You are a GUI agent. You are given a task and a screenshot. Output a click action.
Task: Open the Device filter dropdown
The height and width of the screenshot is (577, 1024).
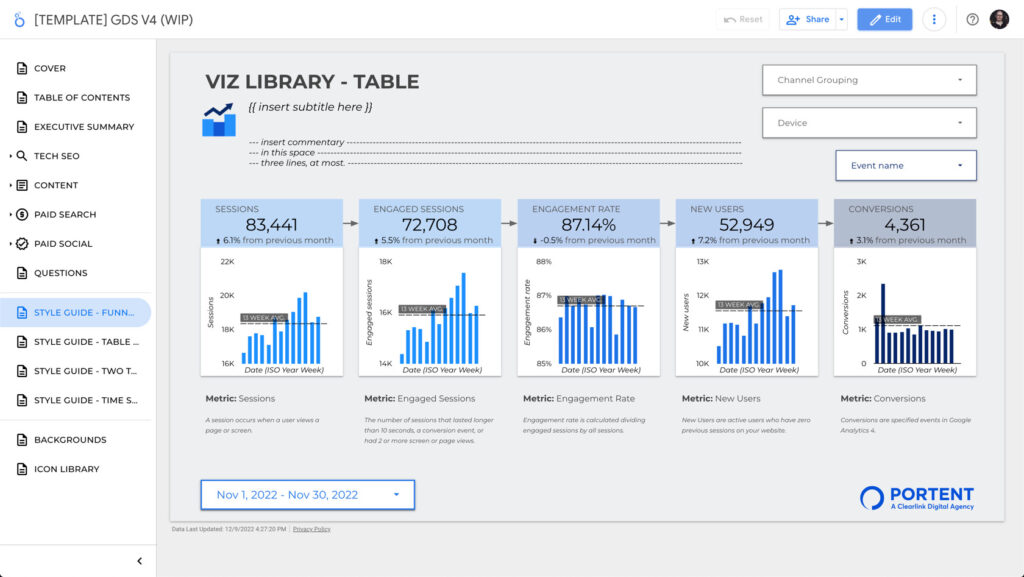point(868,122)
